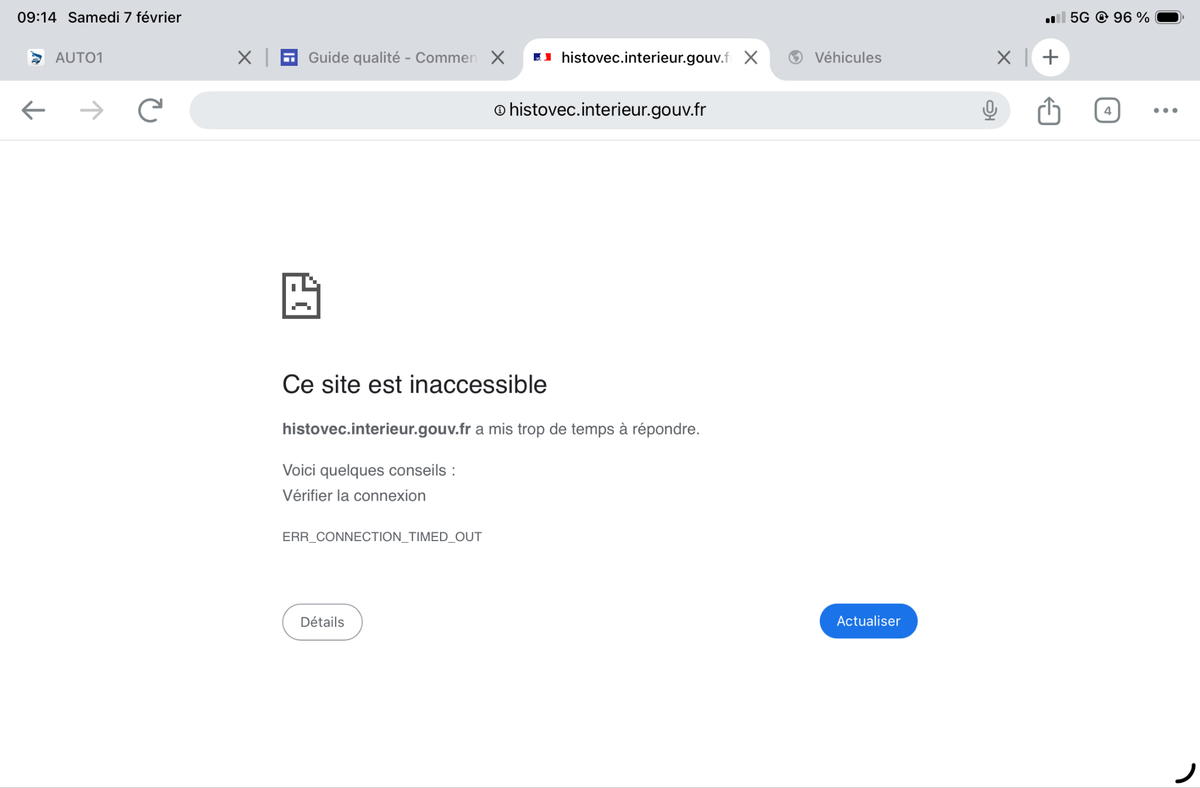The width and height of the screenshot is (1200, 788).
Task: Click the "Ce site est inaccessible" heading
Action: click(x=415, y=384)
